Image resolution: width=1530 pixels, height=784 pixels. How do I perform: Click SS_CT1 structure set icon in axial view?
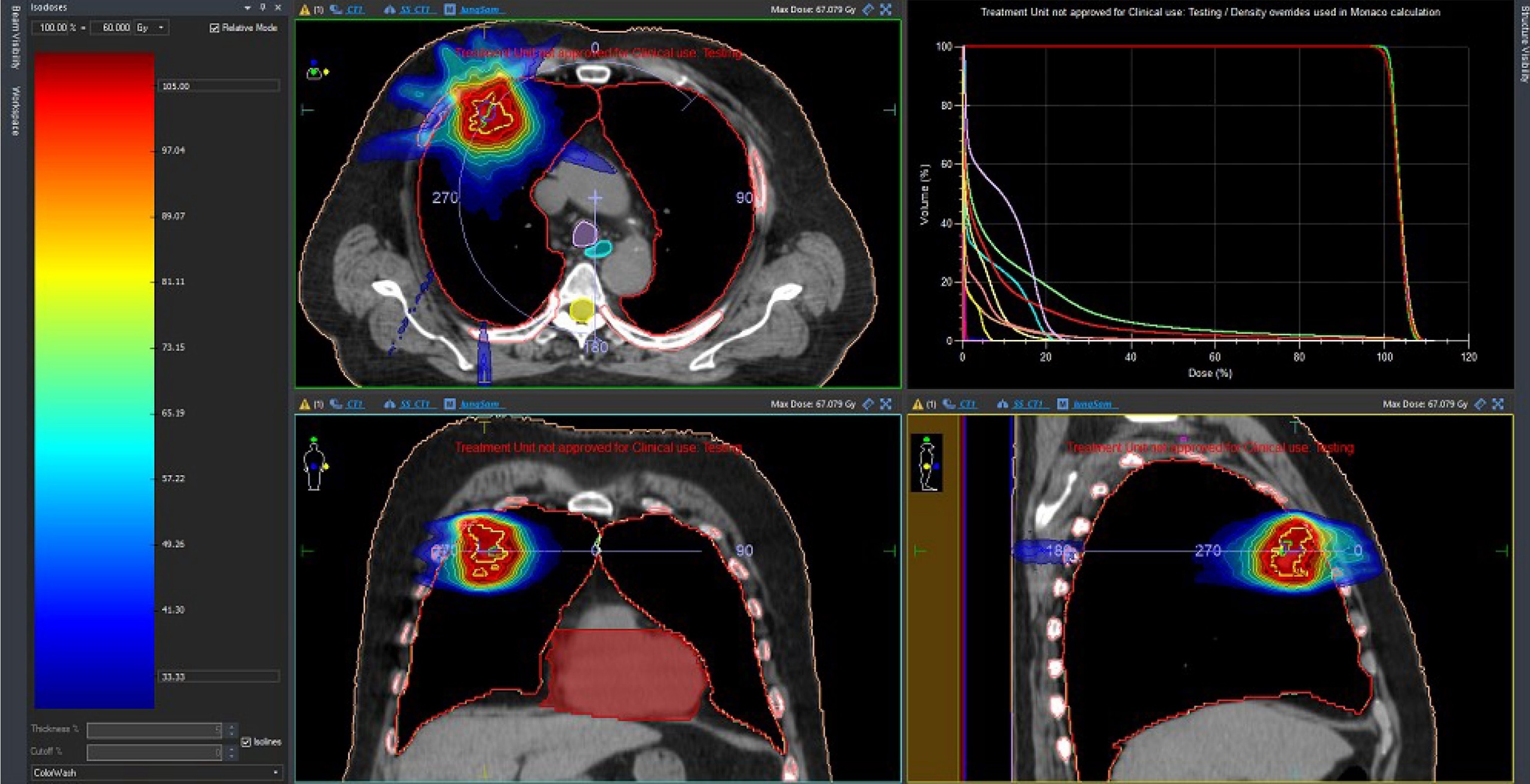[390, 10]
